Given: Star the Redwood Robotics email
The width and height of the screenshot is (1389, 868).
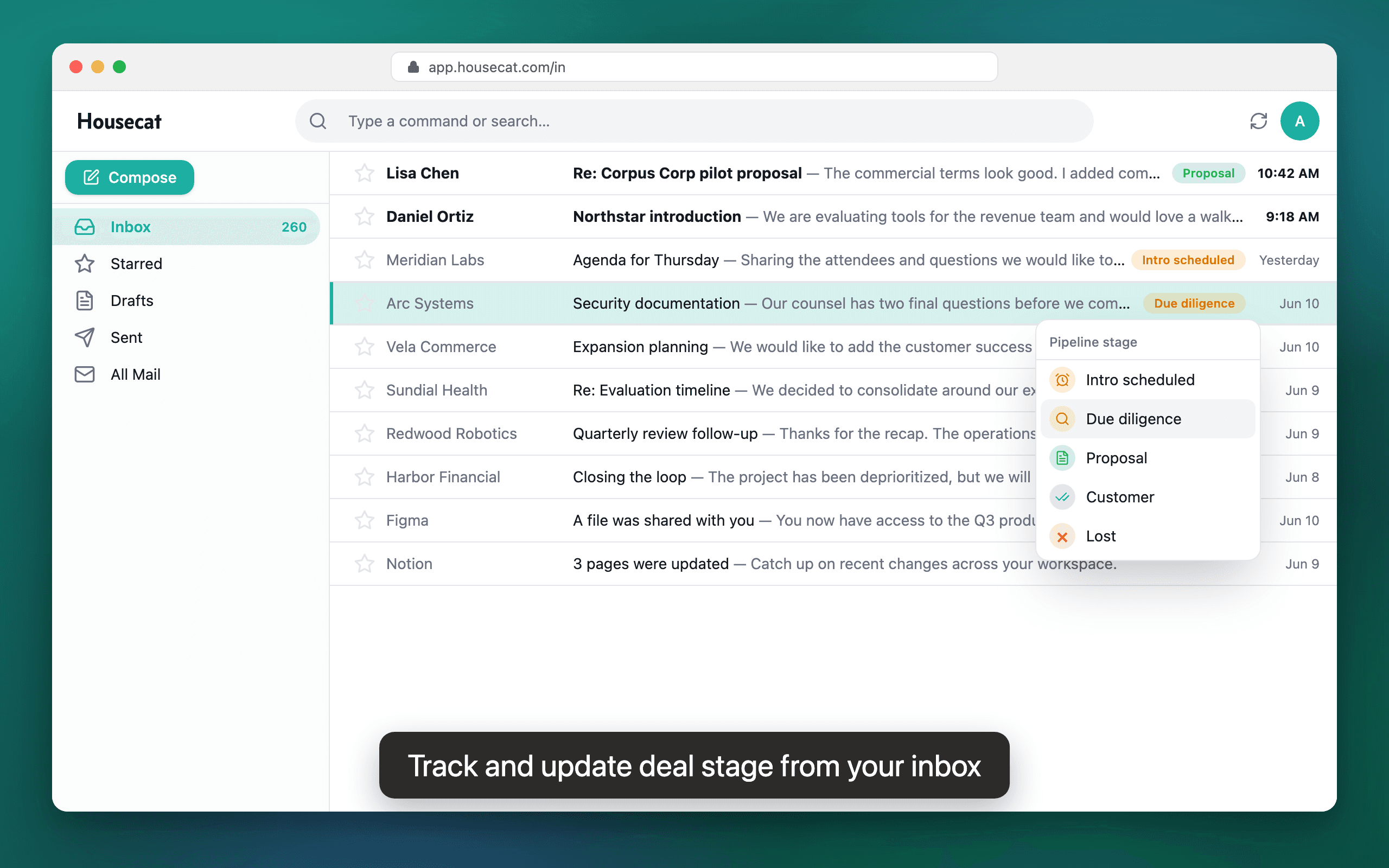Looking at the screenshot, I should point(365,433).
